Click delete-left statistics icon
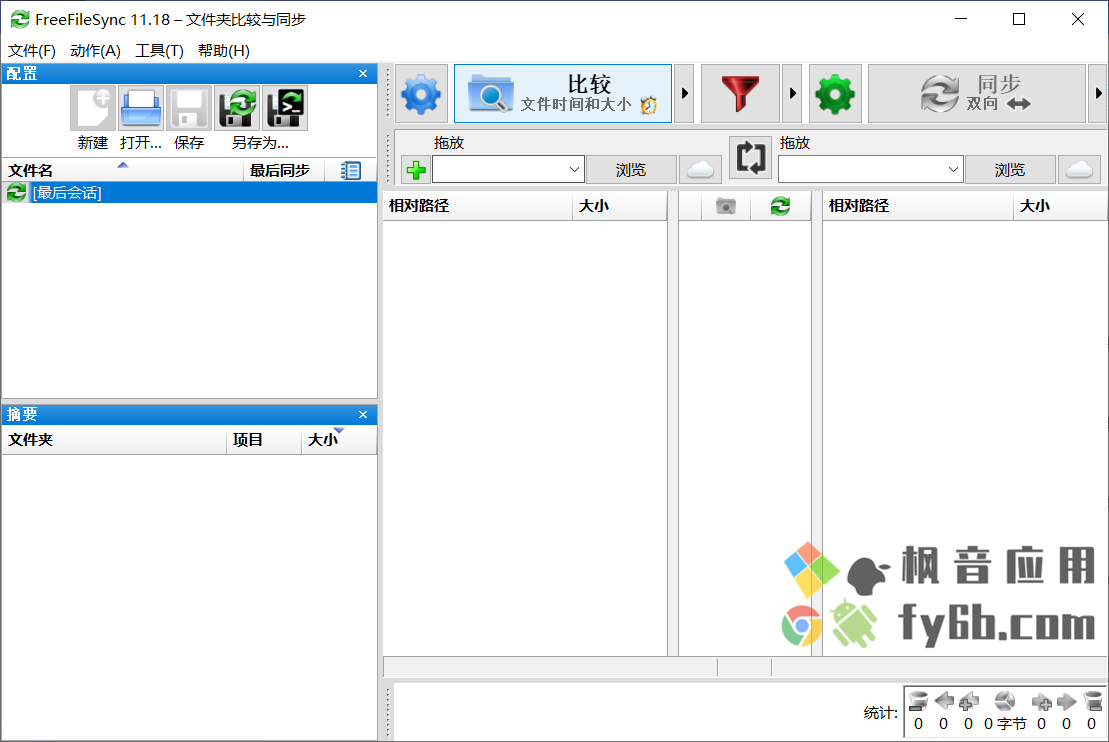The image size is (1109, 742). pyautogui.click(x=918, y=701)
